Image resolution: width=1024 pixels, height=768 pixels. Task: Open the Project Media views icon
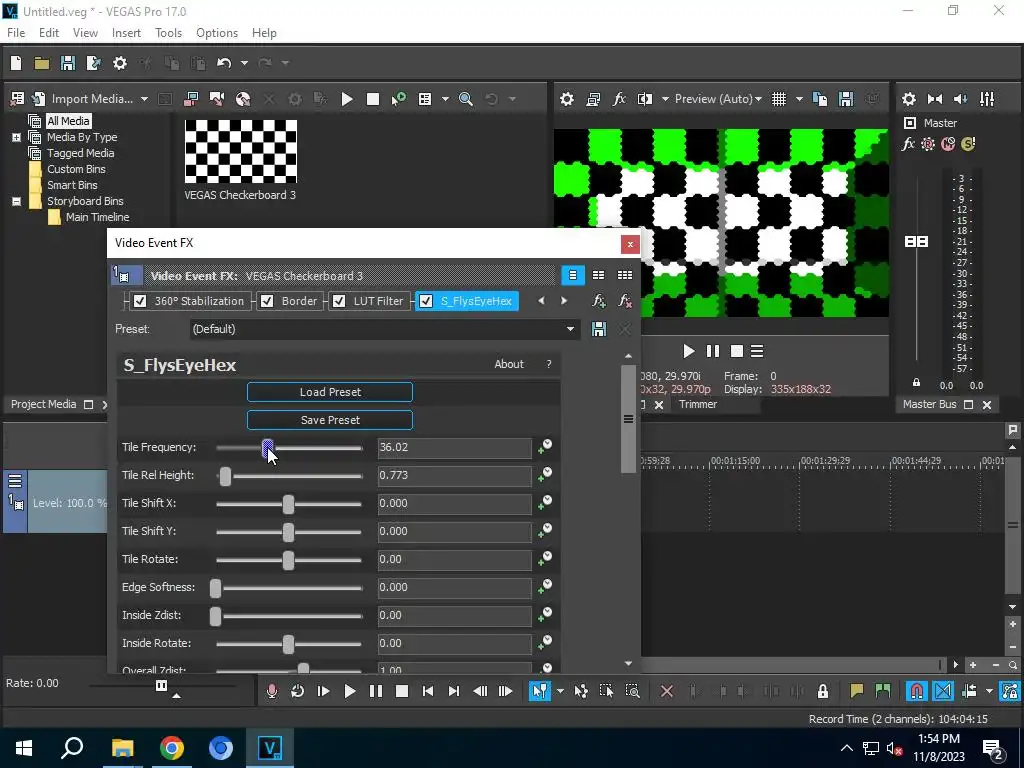coord(425,99)
